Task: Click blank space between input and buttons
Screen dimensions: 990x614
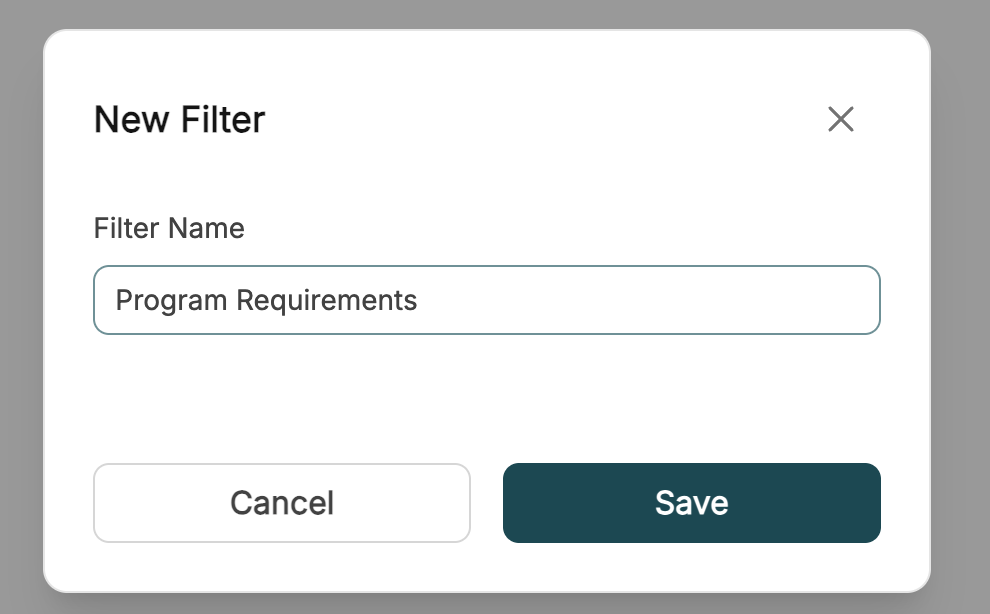Action: (487, 398)
